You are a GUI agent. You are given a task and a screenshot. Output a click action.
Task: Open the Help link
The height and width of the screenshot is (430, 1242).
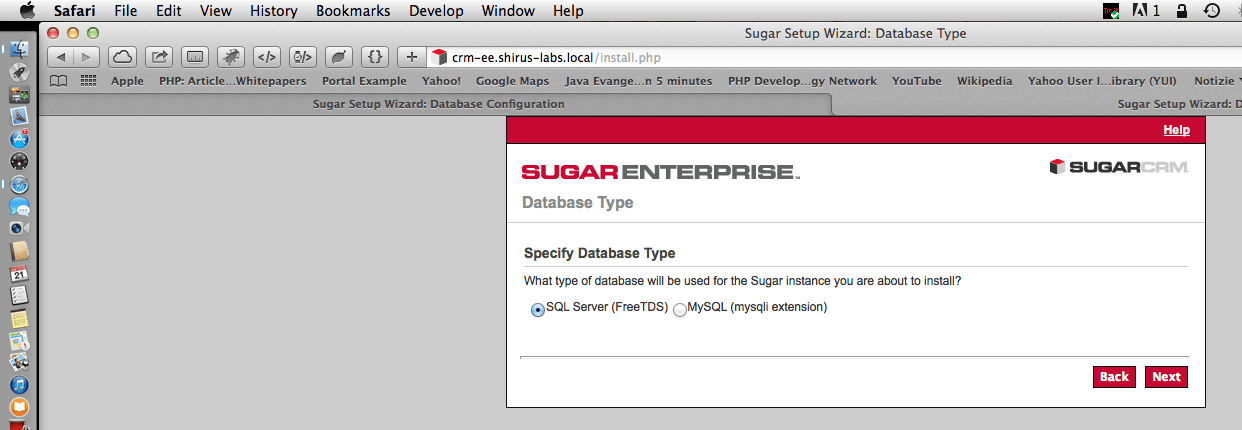coord(1176,130)
